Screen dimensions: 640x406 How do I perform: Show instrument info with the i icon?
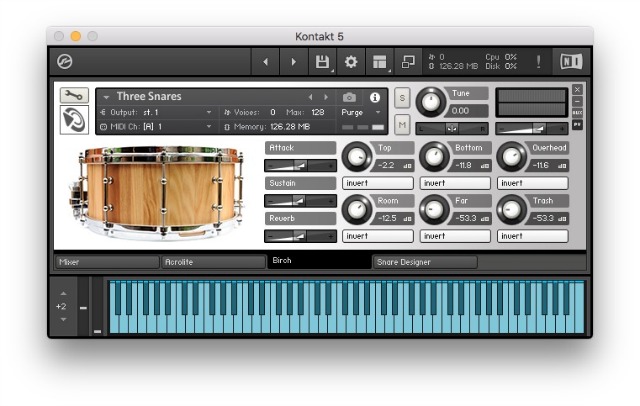click(x=375, y=97)
